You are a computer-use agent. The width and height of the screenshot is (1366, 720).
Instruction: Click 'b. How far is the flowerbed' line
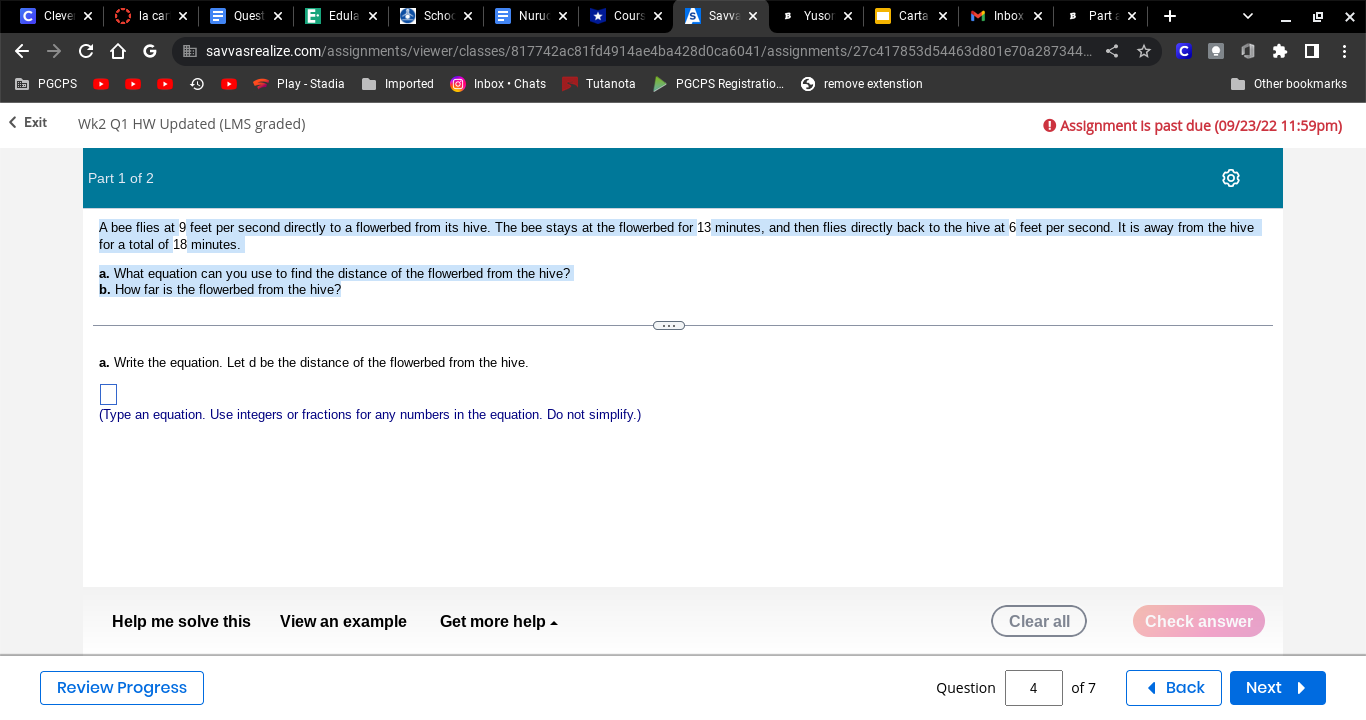[x=220, y=290]
